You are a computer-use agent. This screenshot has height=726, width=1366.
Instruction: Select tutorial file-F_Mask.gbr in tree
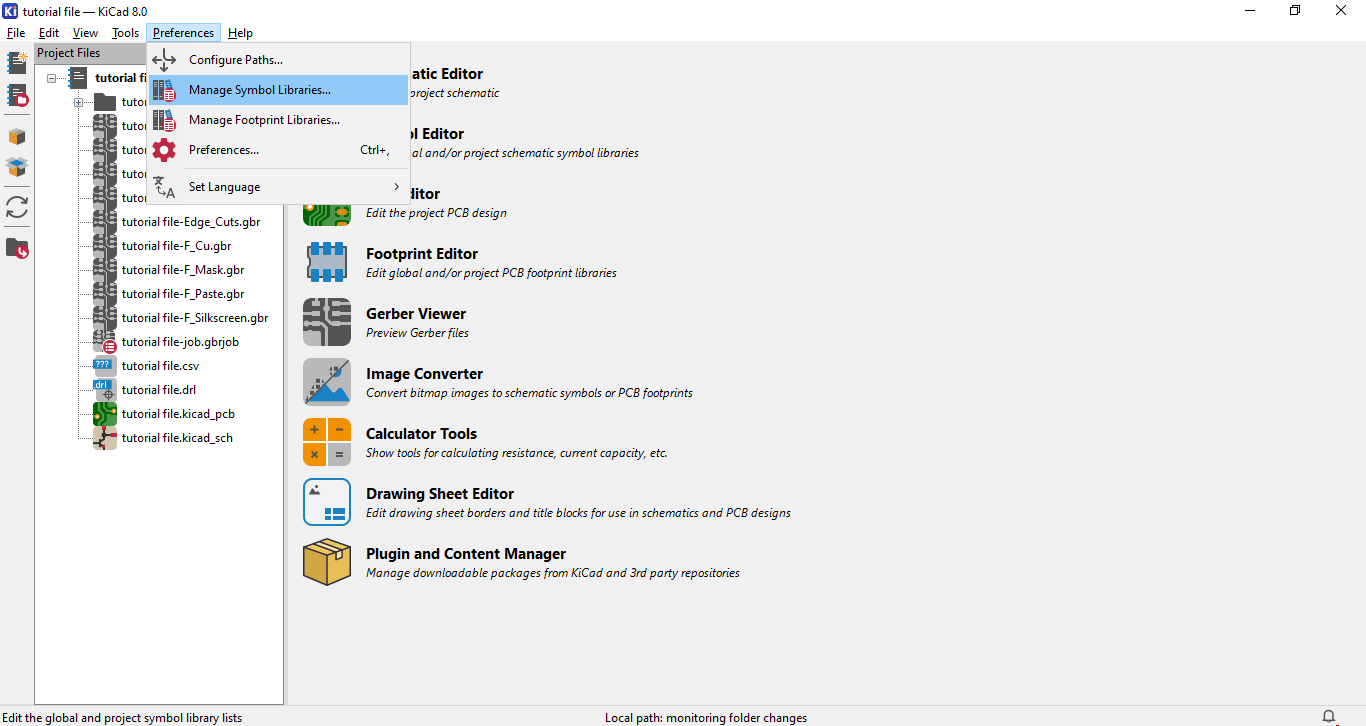(x=183, y=270)
